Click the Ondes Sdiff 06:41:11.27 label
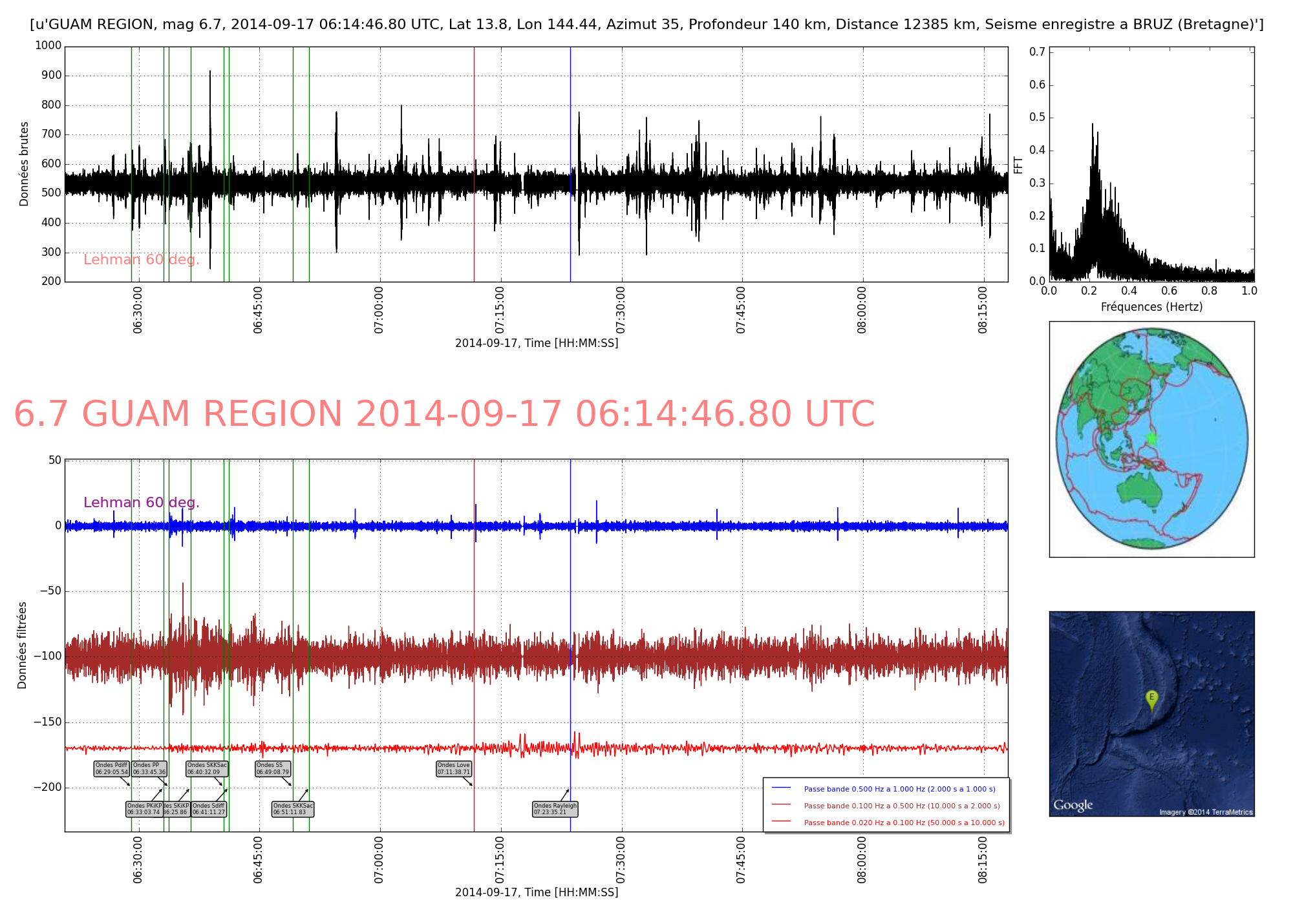The height and width of the screenshot is (924, 1293). [209, 809]
